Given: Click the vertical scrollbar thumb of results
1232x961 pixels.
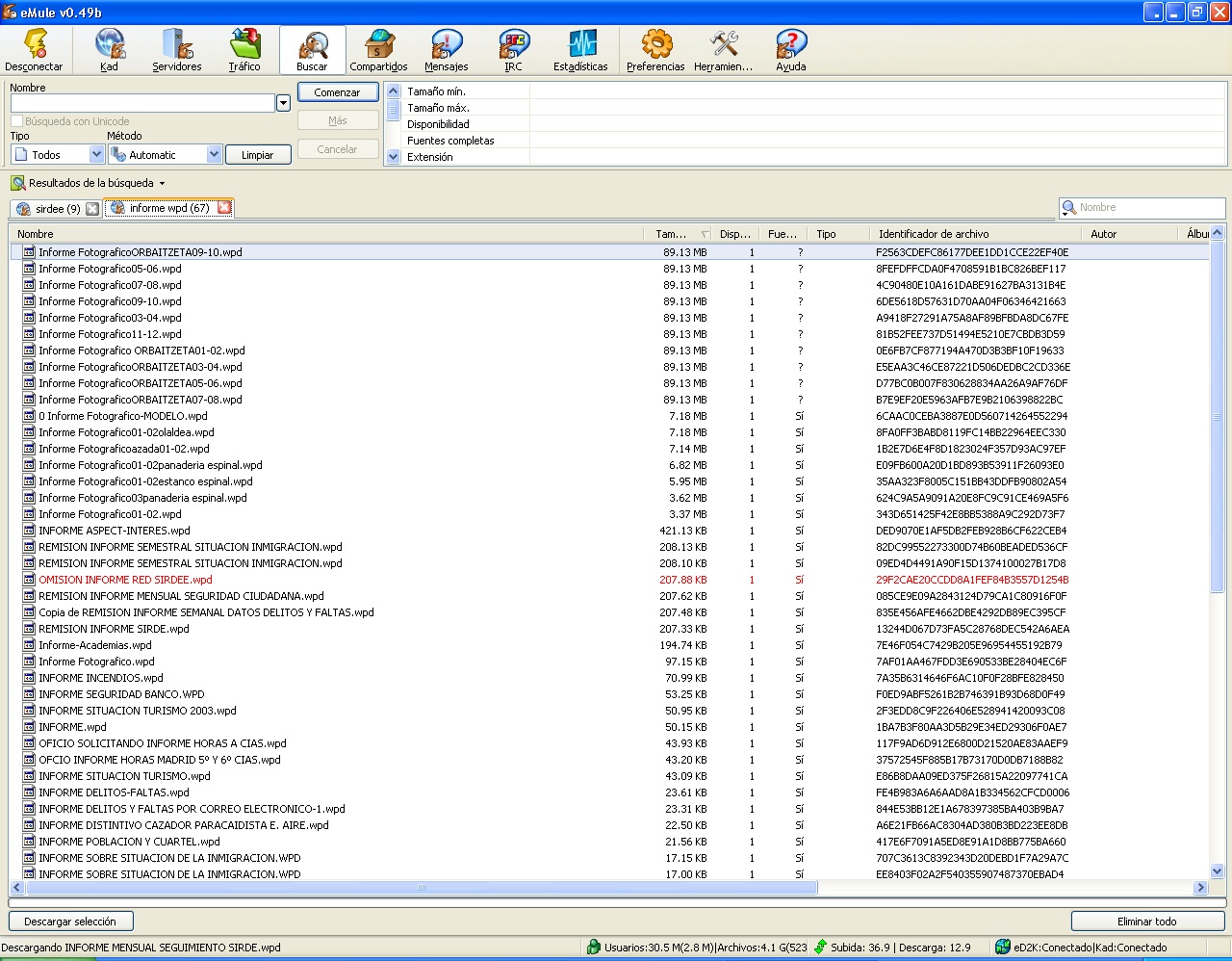Looking at the screenshot, I should (x=1217, y=417).
